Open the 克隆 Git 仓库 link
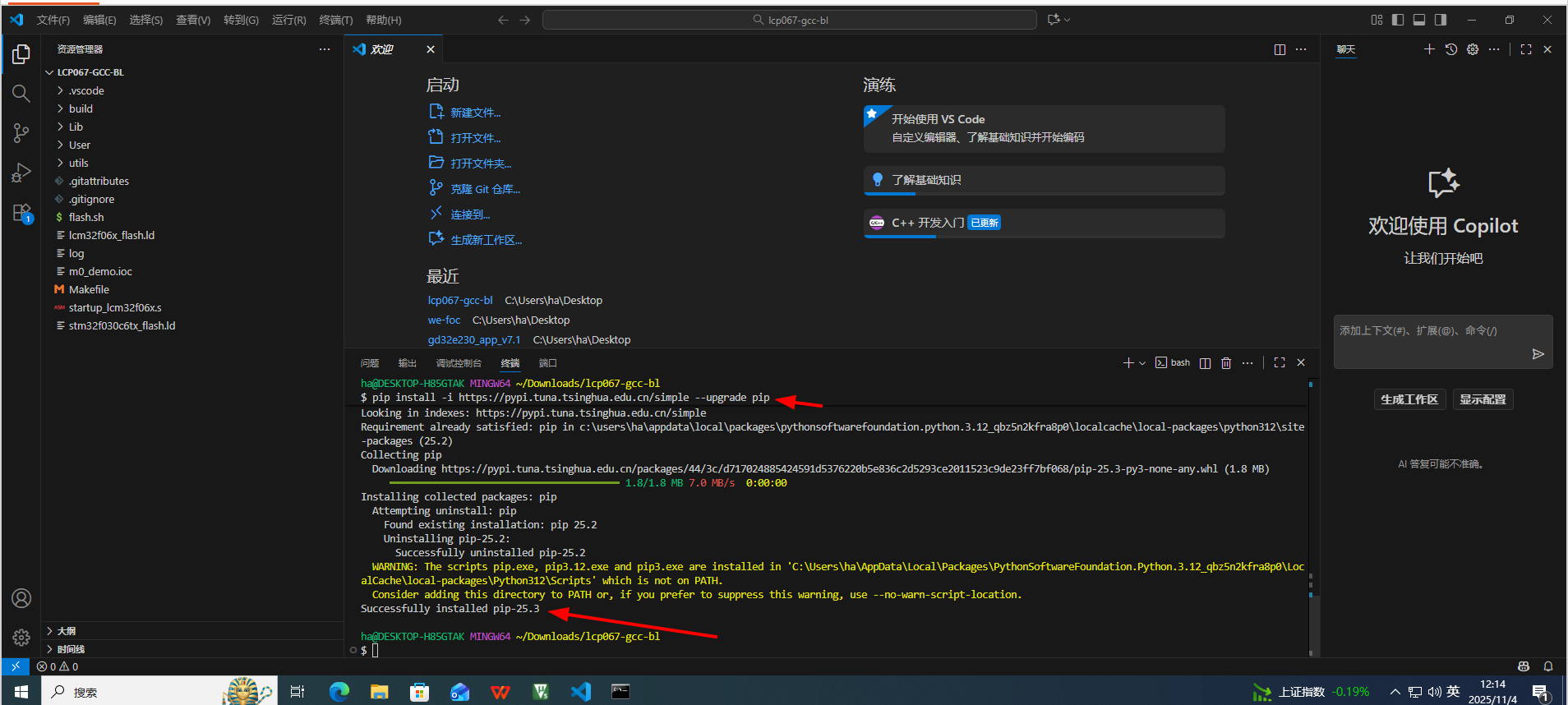 485,189
